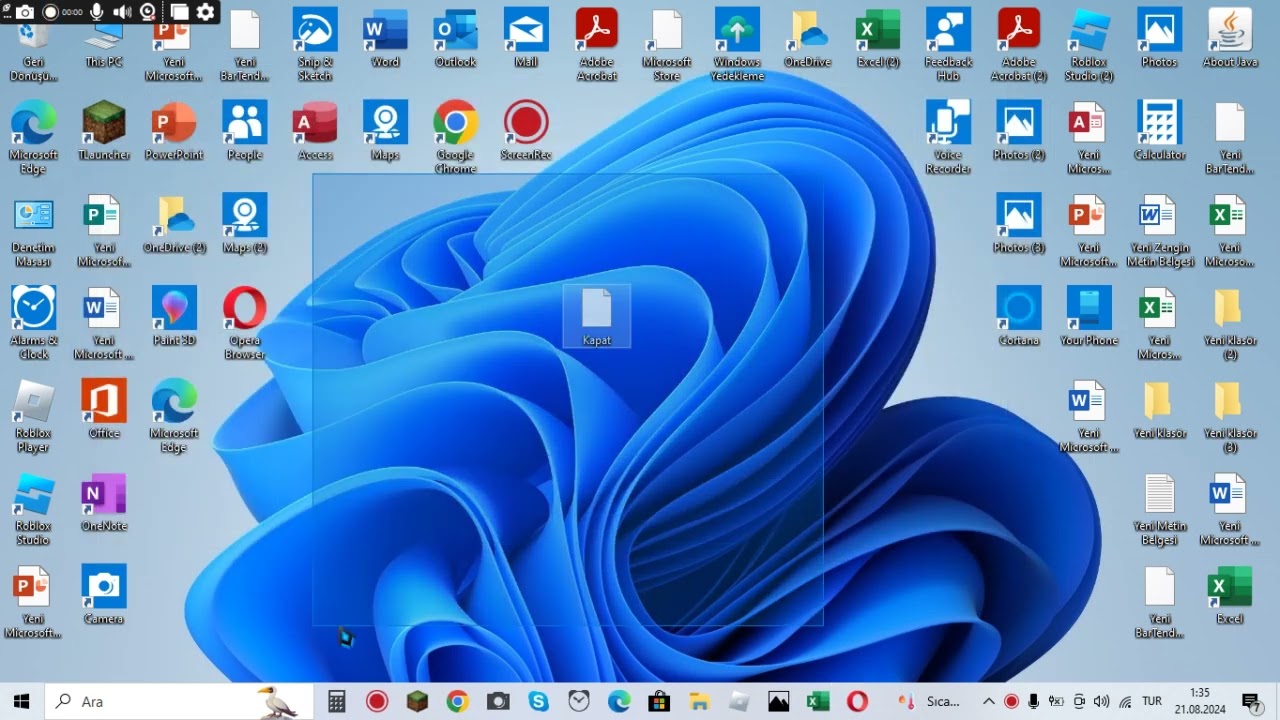Open the Windows Yedekleme shortcut
The height and width of the screenshot is (720, 1280).
[x=737, y=45]
